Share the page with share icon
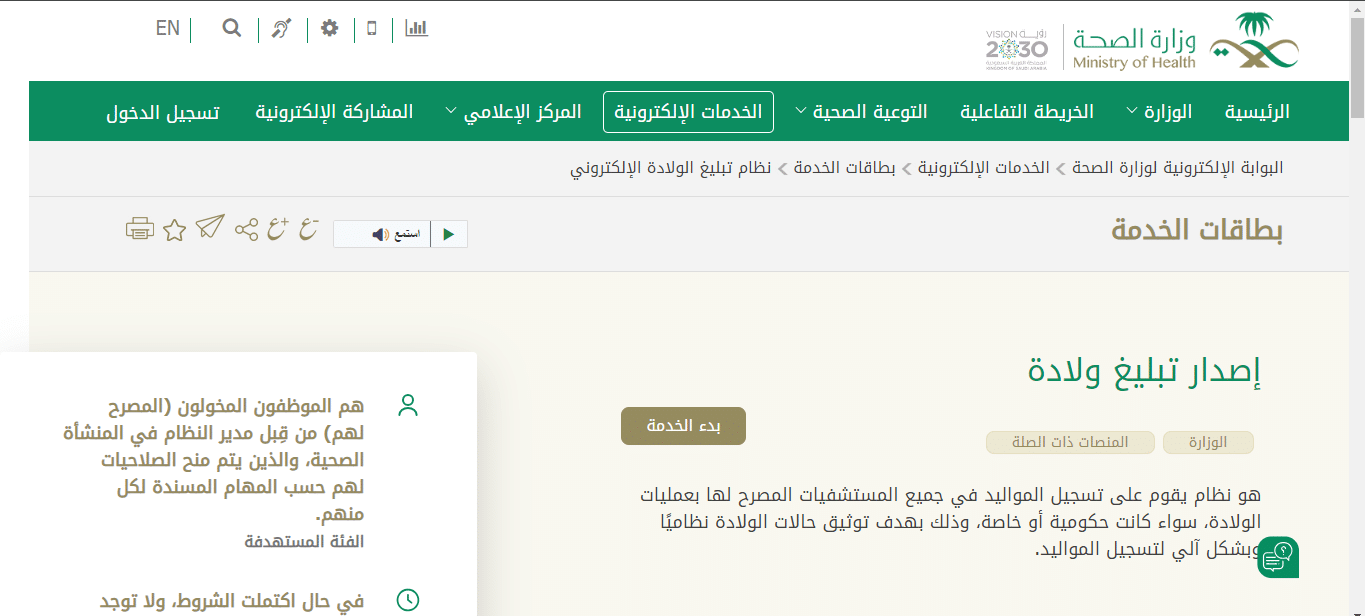The width and height of the screenshot is (1365, 616). (x=246, y=230)
